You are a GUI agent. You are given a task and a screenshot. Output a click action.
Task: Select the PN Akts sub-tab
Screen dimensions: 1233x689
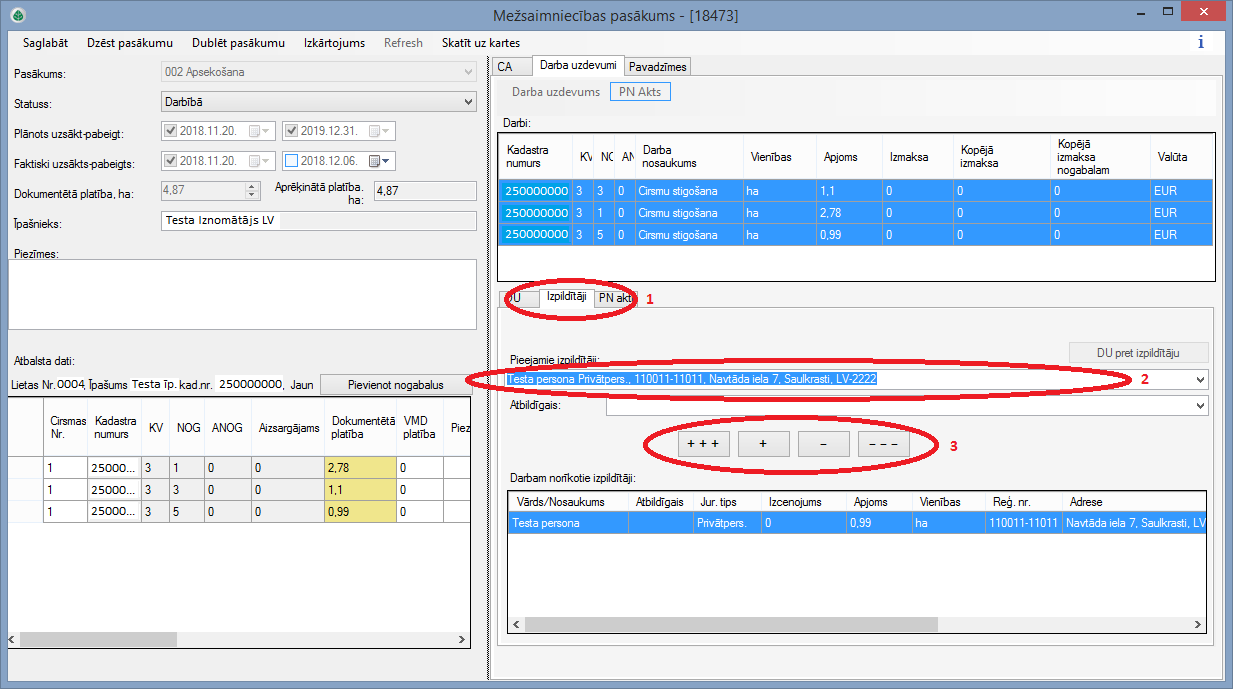(x=639, y=91)
